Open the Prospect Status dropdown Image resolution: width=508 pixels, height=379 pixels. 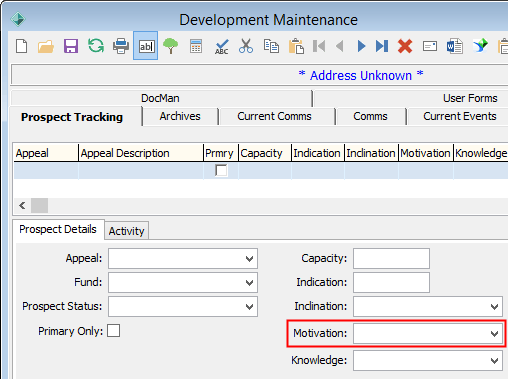point(249,306)
